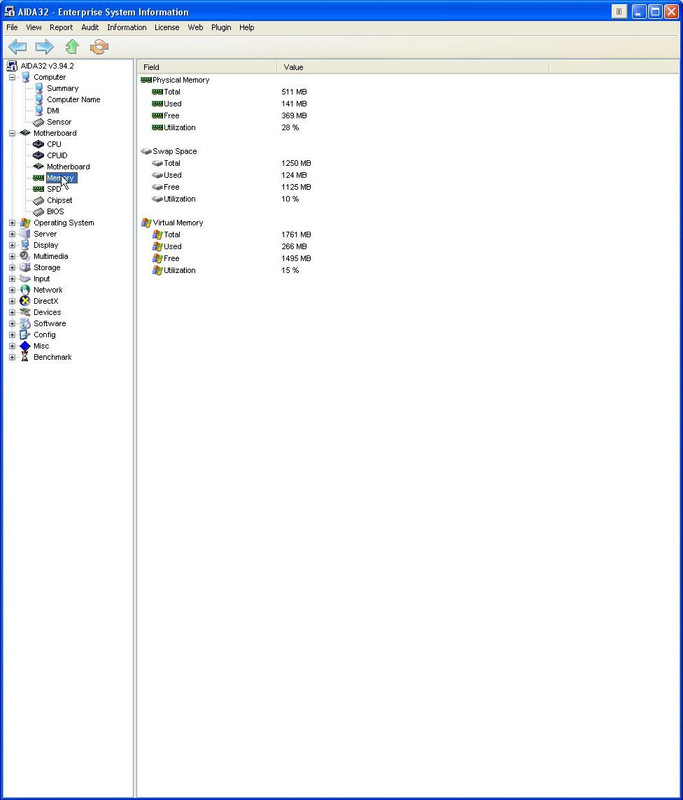The image size is (683, 800).
Task: Open the Help menu
Action: (x=247, y=28)
